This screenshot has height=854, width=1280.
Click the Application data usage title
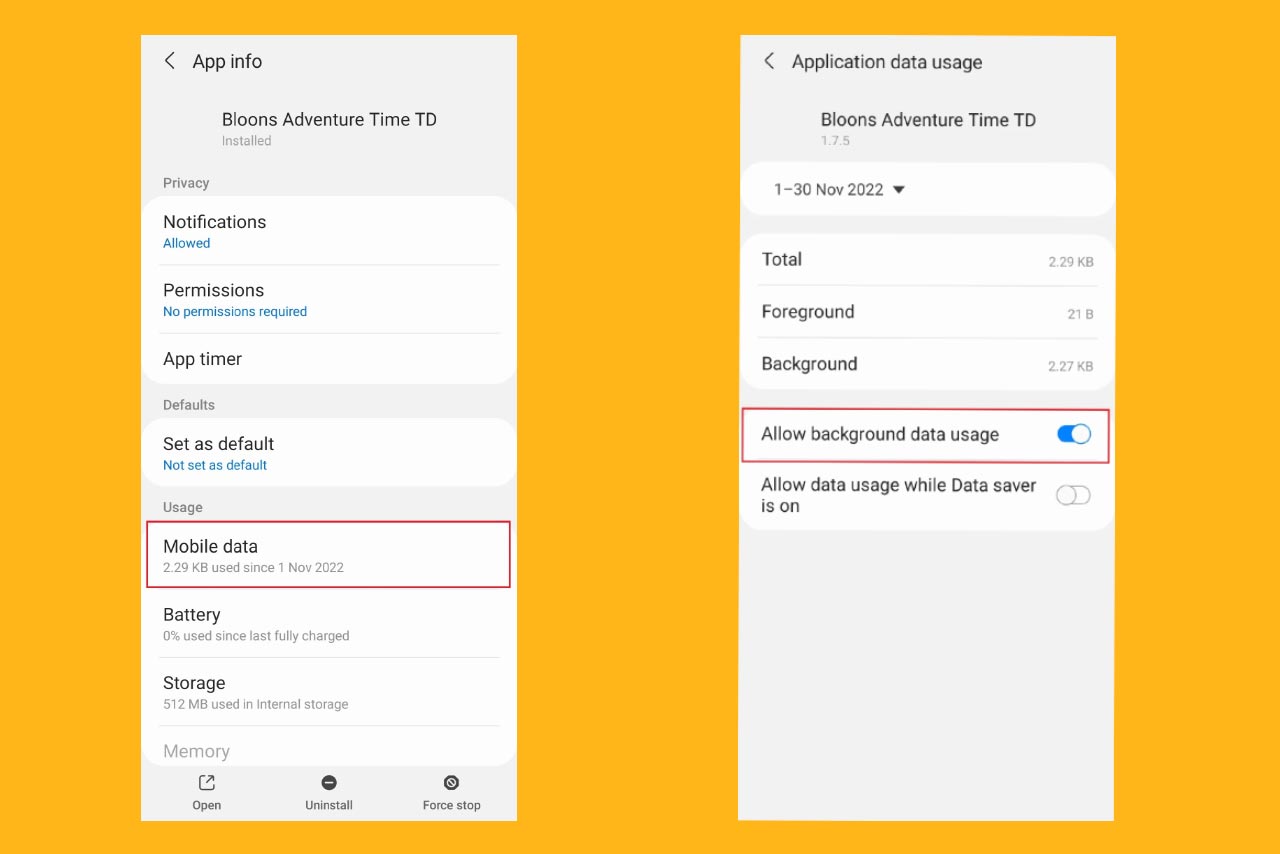click(887, 62)
